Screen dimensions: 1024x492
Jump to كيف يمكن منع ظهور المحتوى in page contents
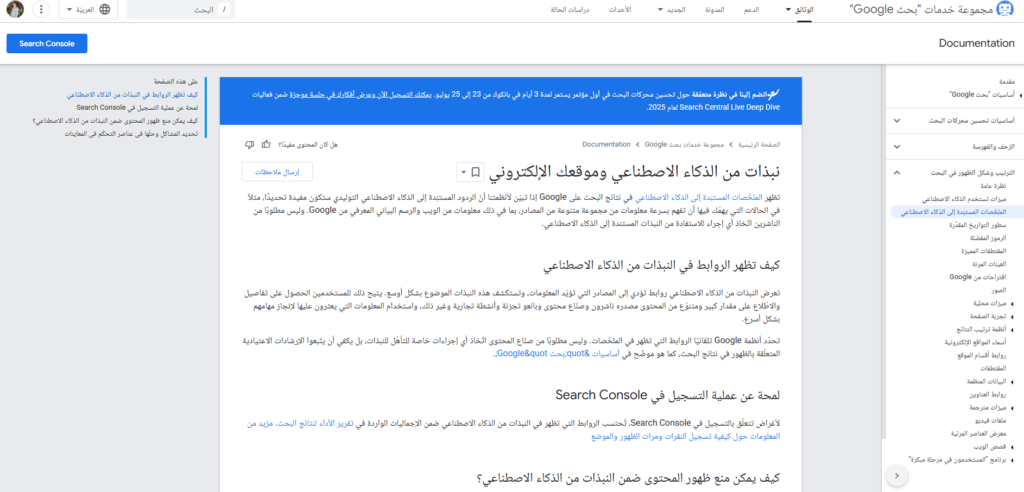(114, 120)
